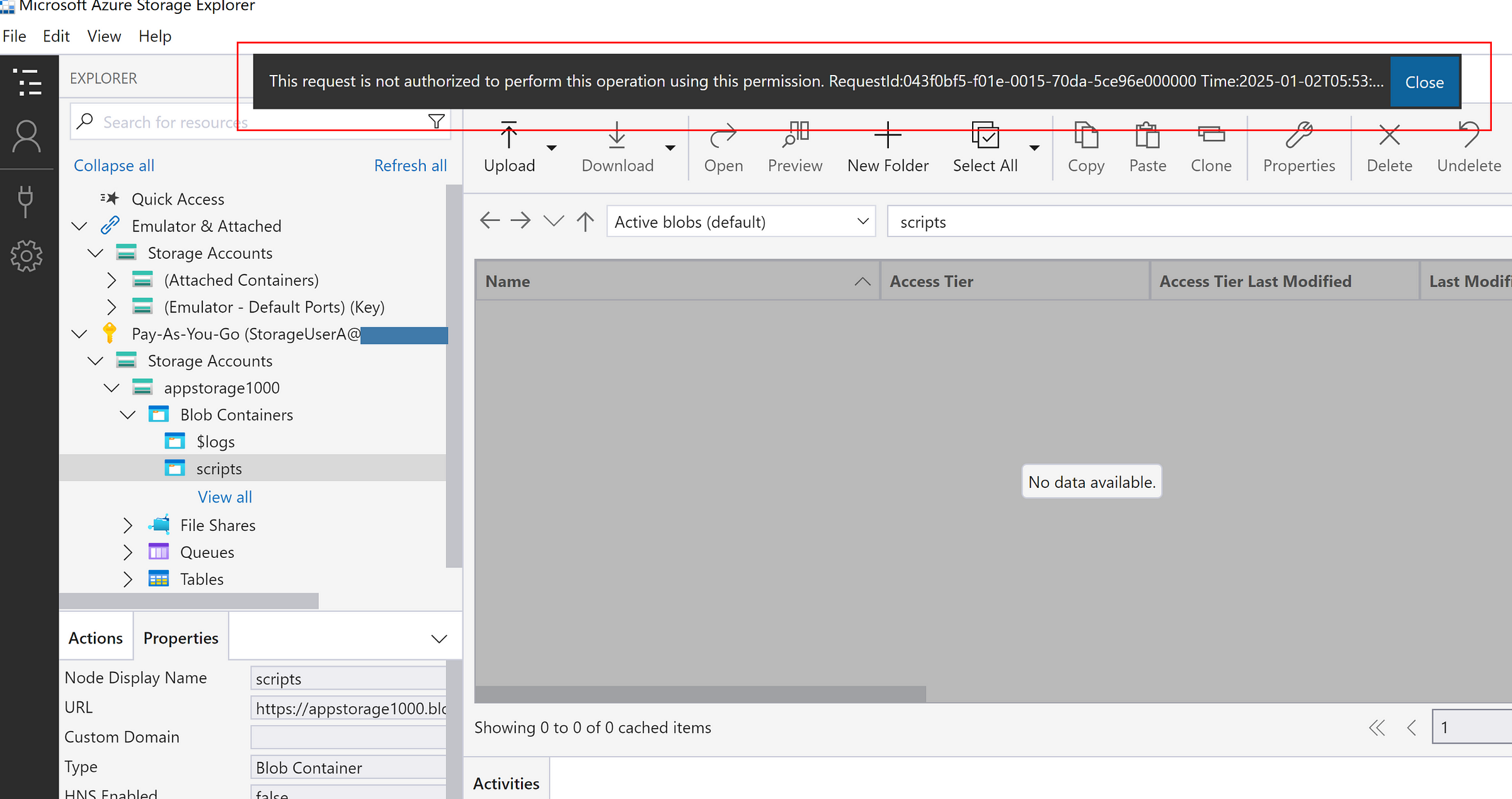1512x799 pixels.
Task: Open the Explorer tree view sidebar icon
Action: (x=28, y=82)
